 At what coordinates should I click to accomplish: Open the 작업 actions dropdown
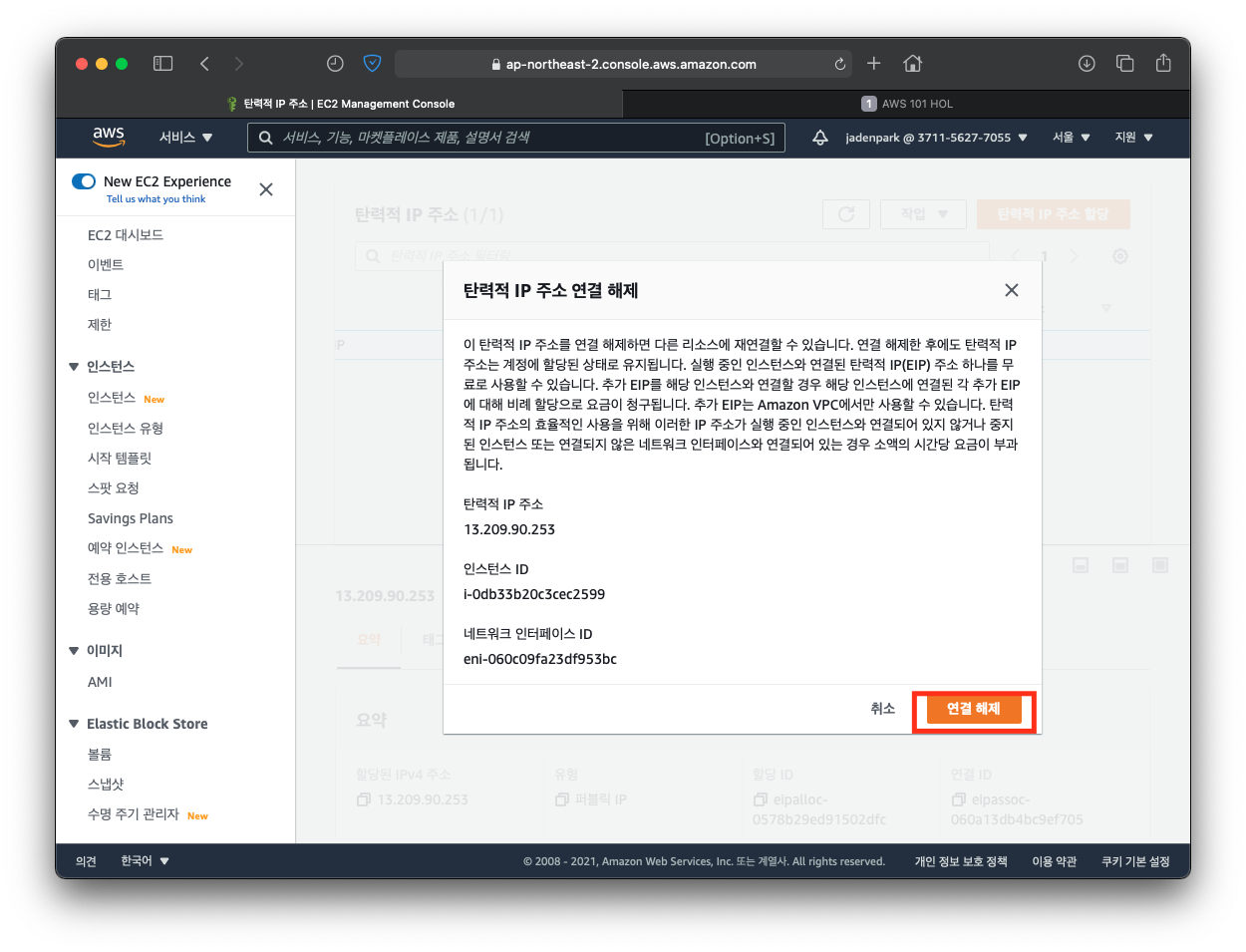point(923,214)
